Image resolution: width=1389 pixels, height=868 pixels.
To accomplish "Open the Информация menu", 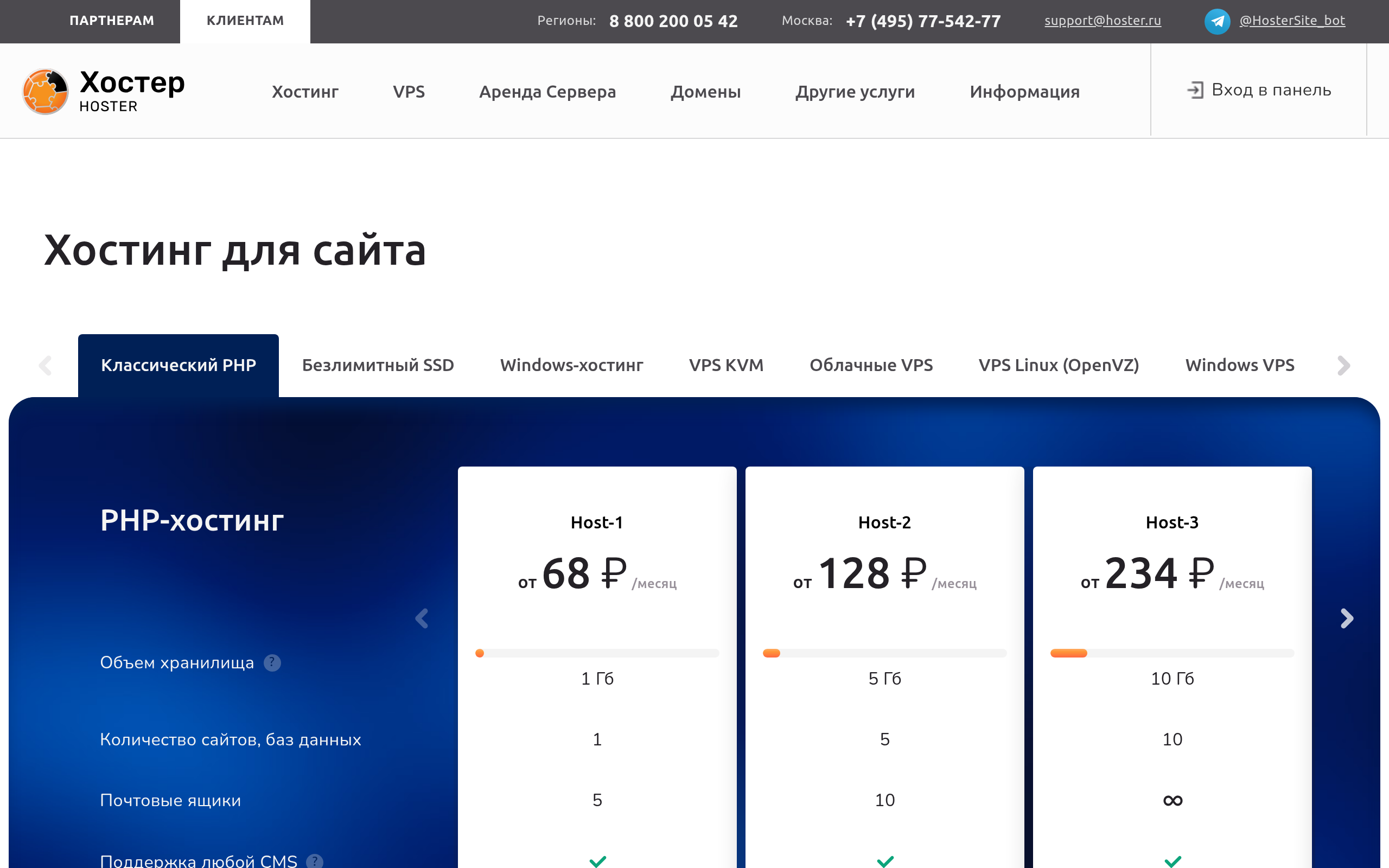I will pyautogui.click(x=1024, y=91).
